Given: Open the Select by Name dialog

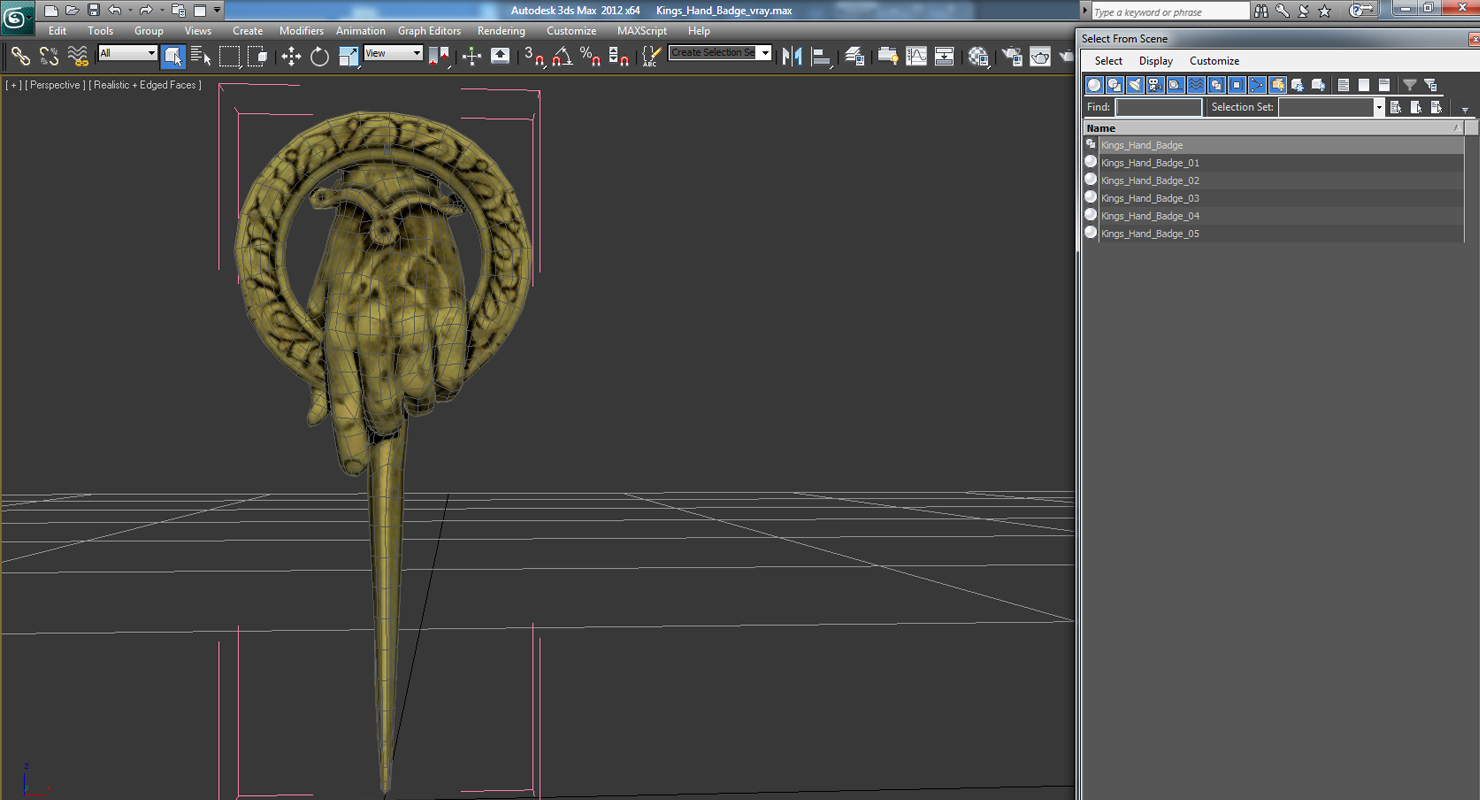Looking at the screenshot, I should point(201,56).
